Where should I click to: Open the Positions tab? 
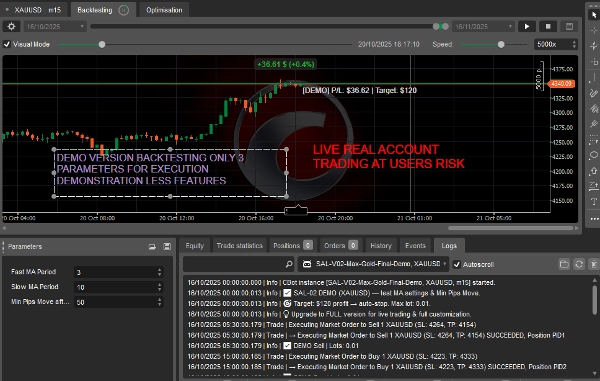click(293, 246)
